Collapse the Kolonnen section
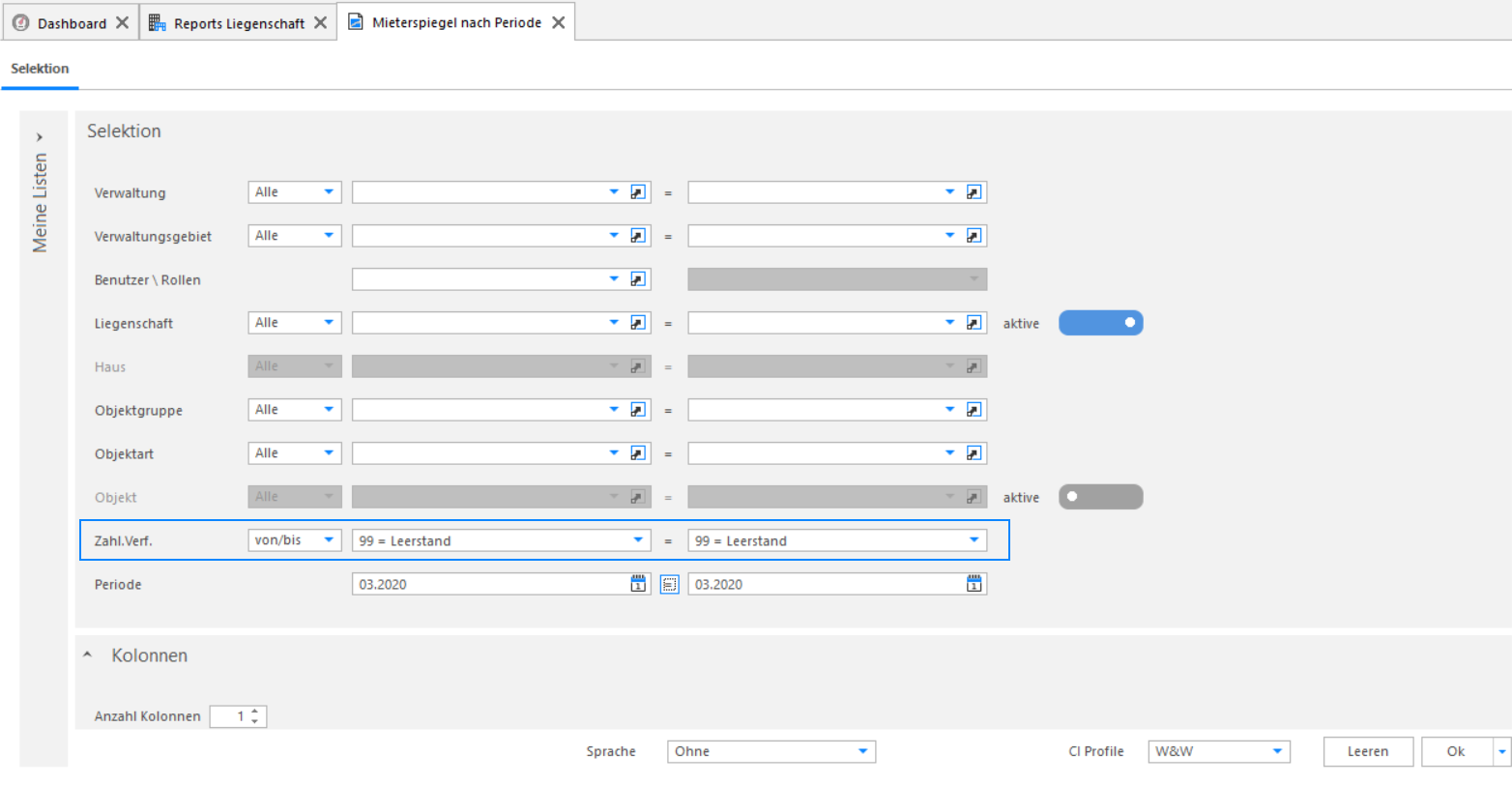The image size is (1512, 785). pyautogui.click(x=88, y=655)
